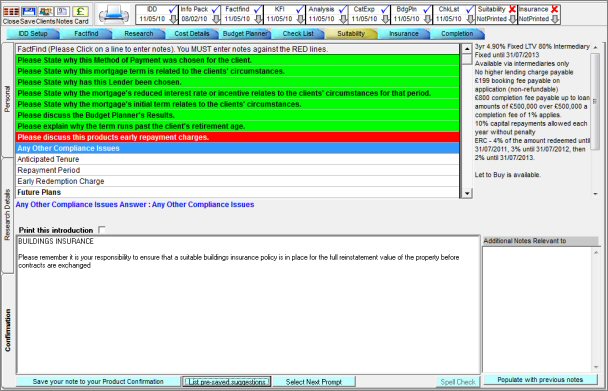Select the Early Redemption Charge row

(238, 181)
